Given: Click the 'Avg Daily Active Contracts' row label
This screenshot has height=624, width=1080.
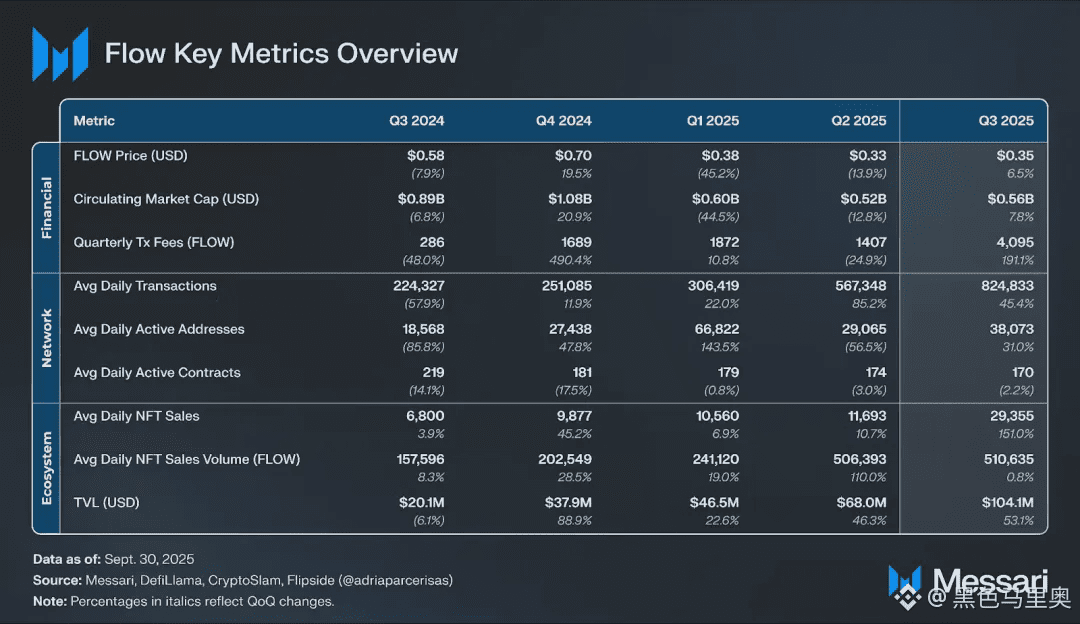Looking at the screenshot, I should pos(157,373).
